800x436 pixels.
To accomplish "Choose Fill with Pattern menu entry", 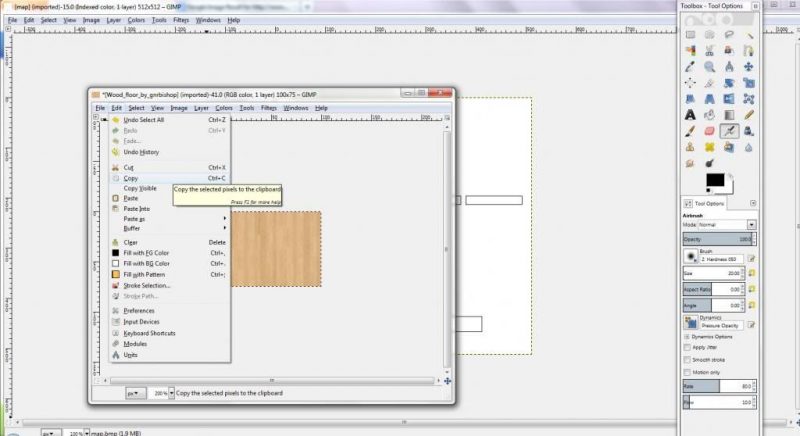I will pos(145,274).
